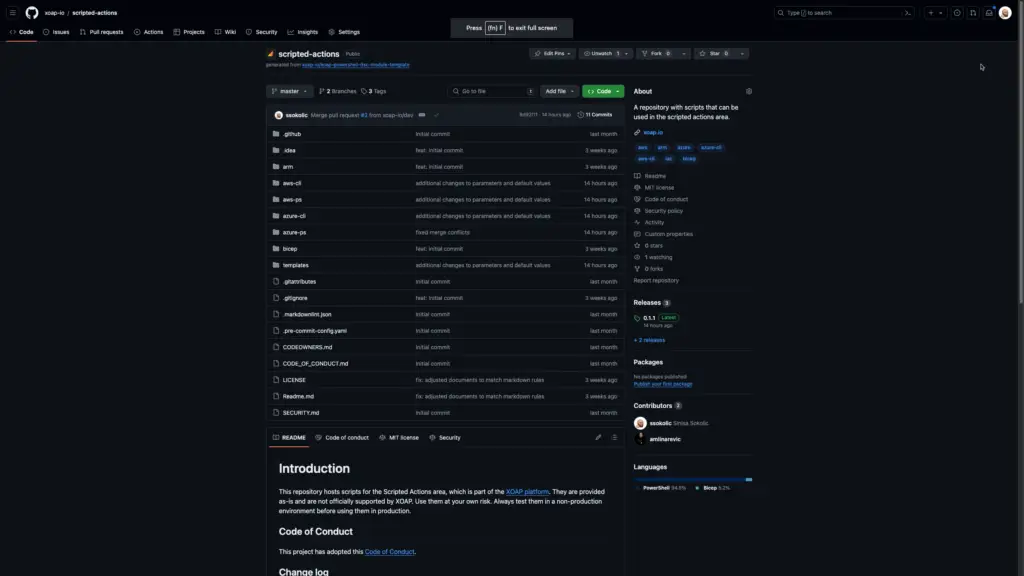Image resolution: width=1024 pixels, height=576 pixels.
Task: View the 3 Tags link
Action: point(374,91)
